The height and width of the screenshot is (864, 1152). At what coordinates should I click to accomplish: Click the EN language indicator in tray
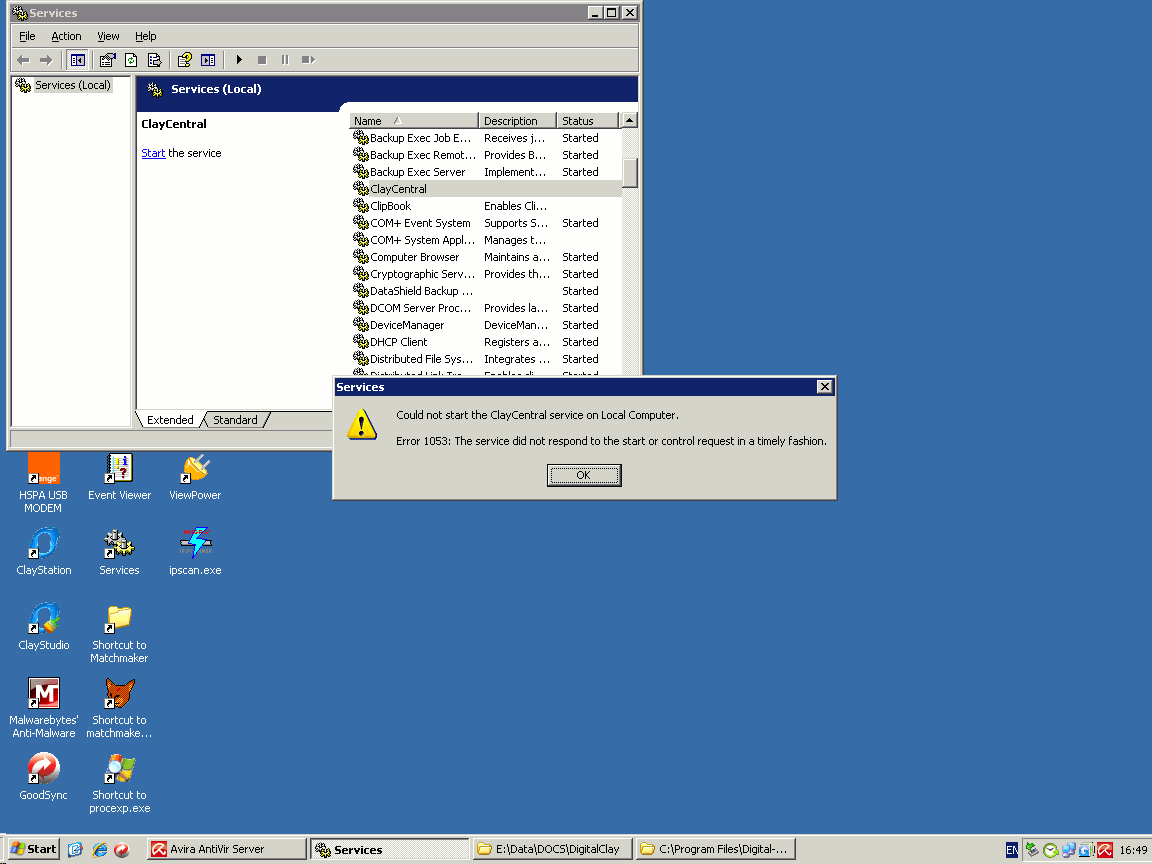pyautogui.click(x=1012, y=850)
